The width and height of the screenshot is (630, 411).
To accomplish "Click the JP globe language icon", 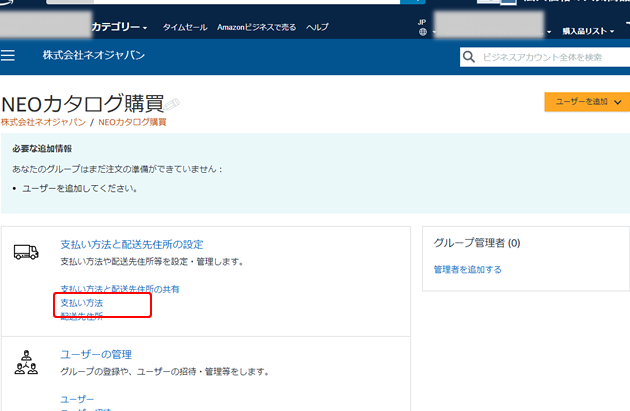I will (422, 32).
